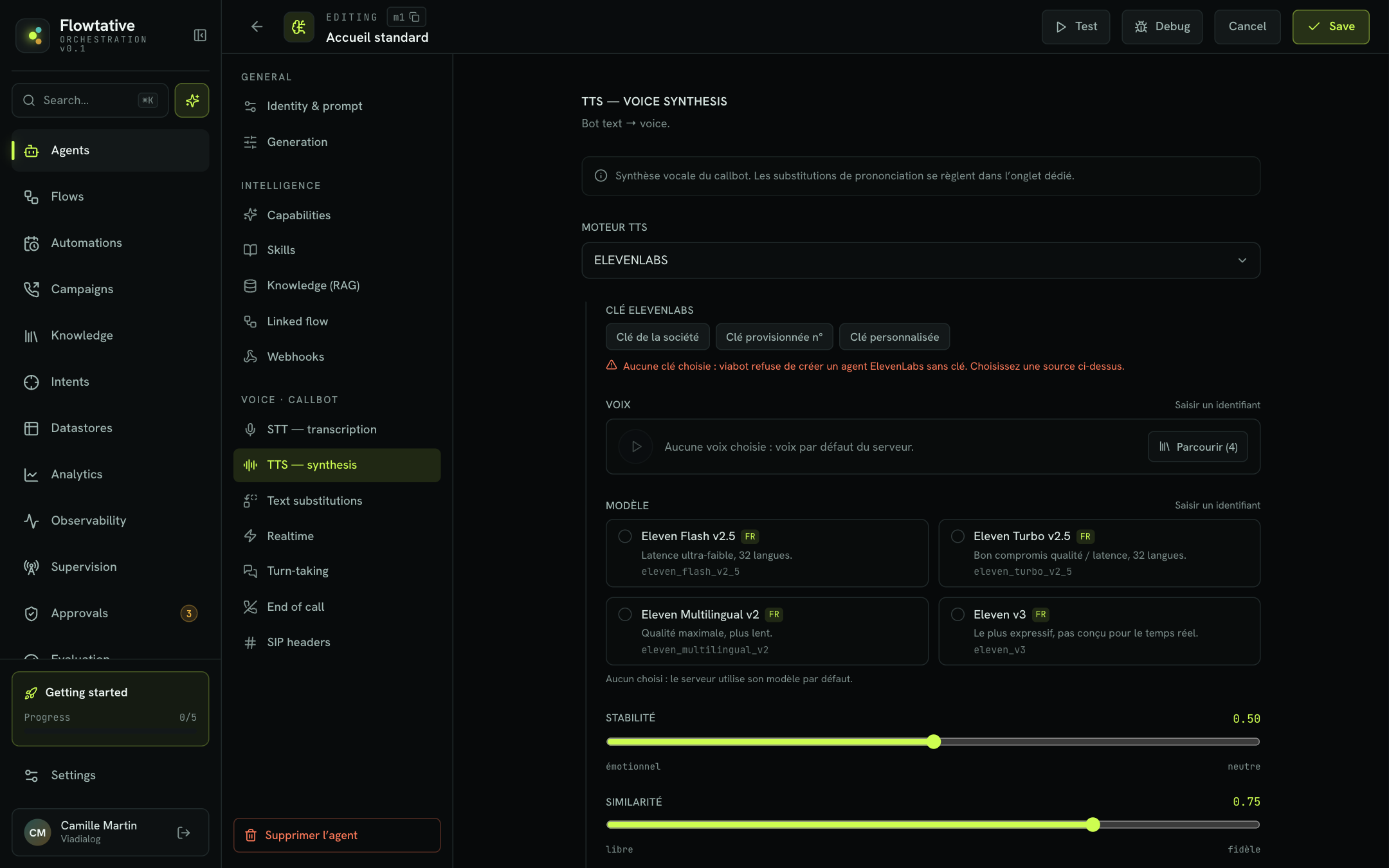Browse voices with Parcourir (4)

pos(1198,447)
